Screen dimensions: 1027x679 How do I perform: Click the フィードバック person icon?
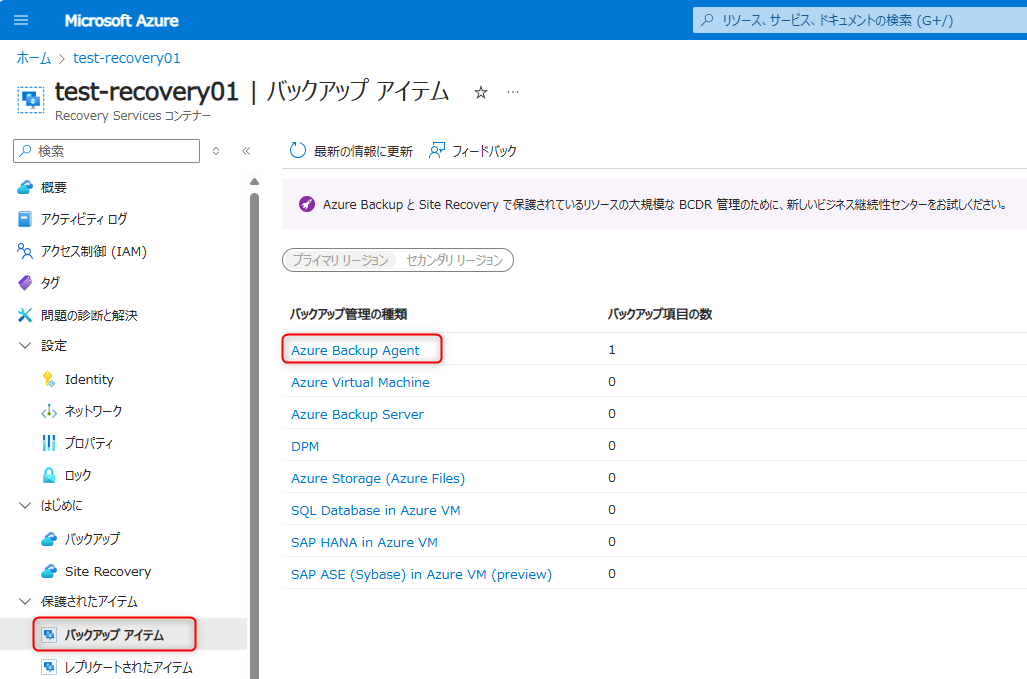pos(437,151)
